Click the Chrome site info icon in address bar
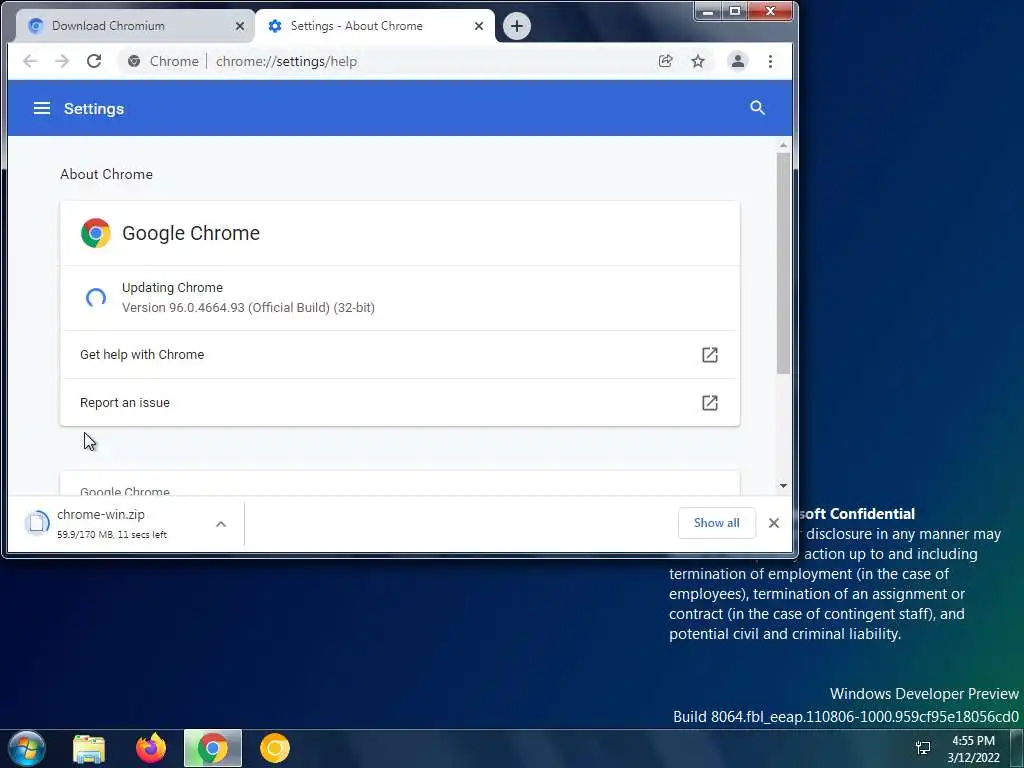Viewport: 1024px width, 768px height. (x=134, y=61)
